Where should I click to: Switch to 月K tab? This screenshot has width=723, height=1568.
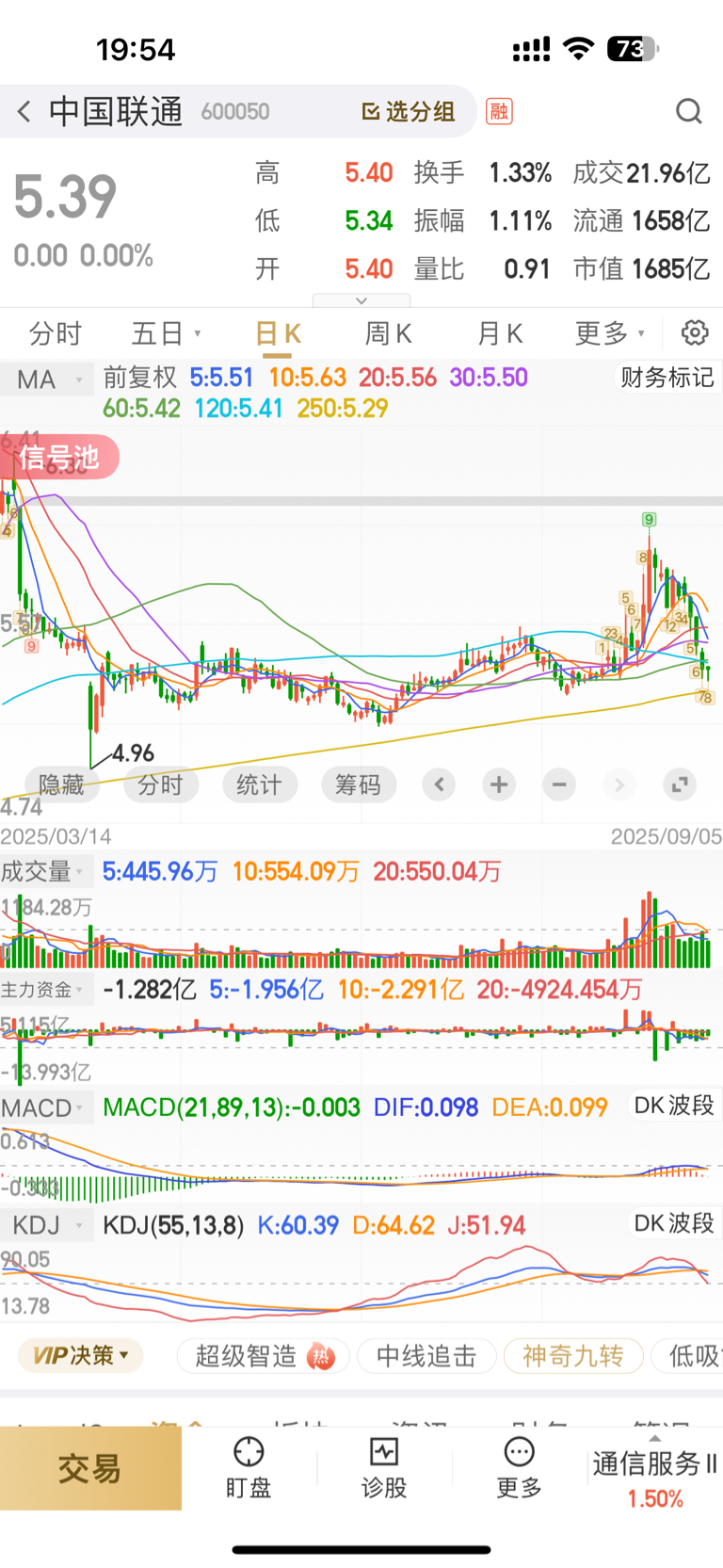(x=500, y=333)
